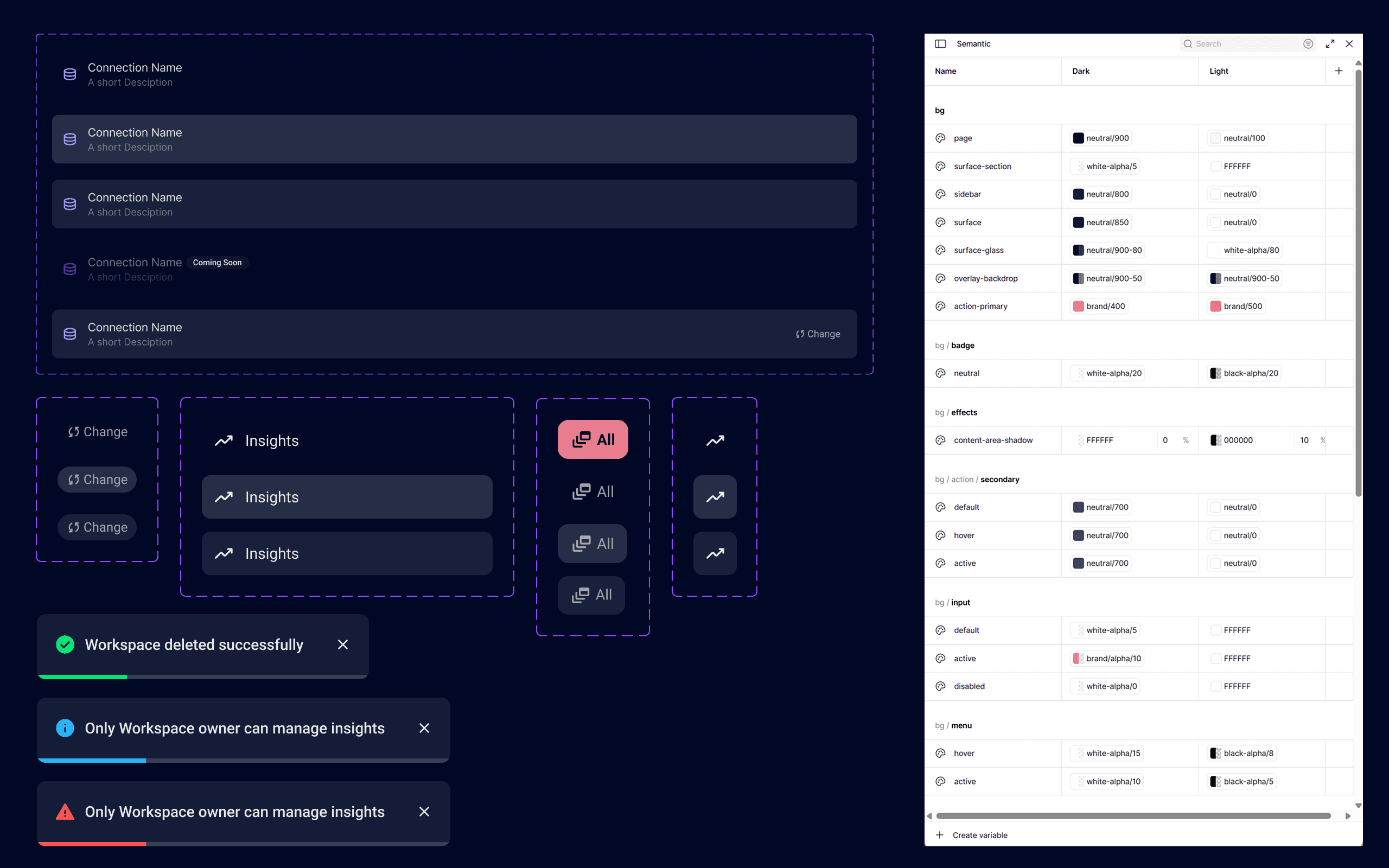Viewport: 1389px width, 868px height.
Task: Click the filter icon in search field
Action: pos(1308,43)
